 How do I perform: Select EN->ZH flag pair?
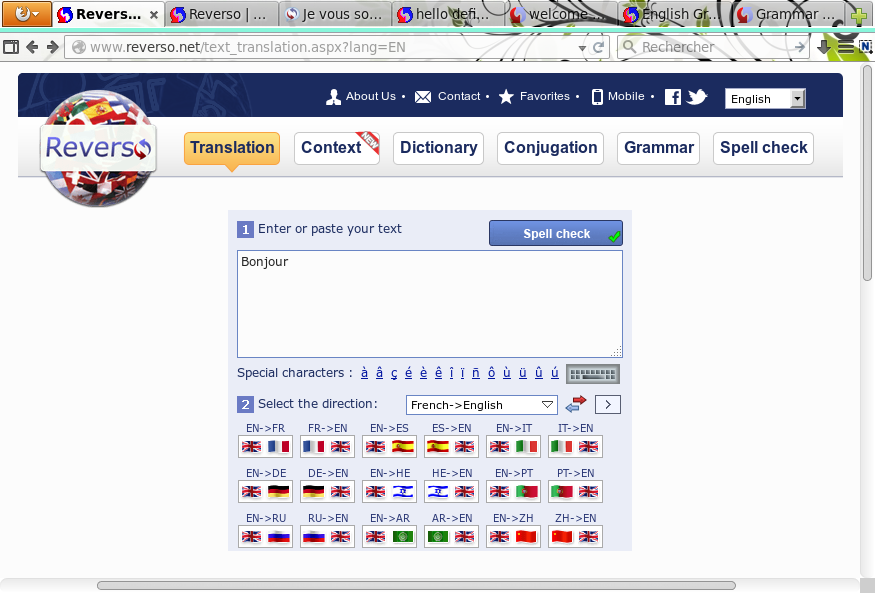point(513,537)
